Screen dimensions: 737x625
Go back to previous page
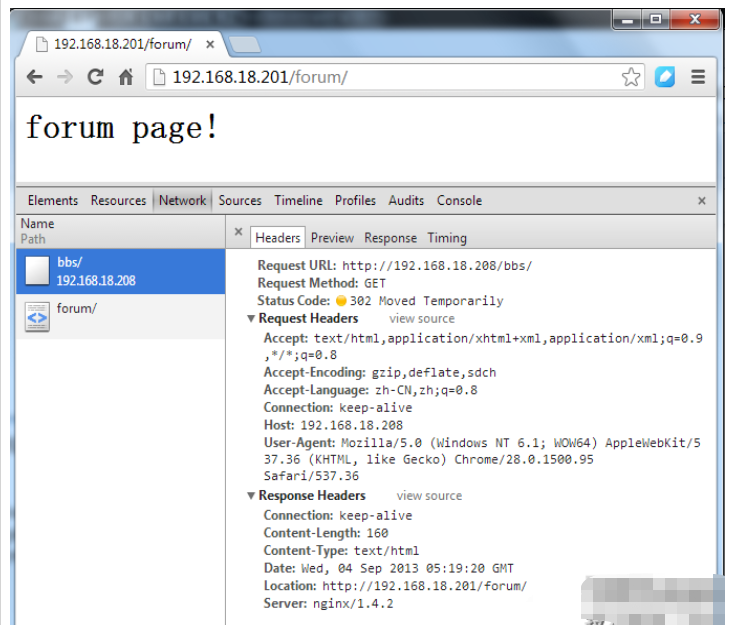pos(35,77)
